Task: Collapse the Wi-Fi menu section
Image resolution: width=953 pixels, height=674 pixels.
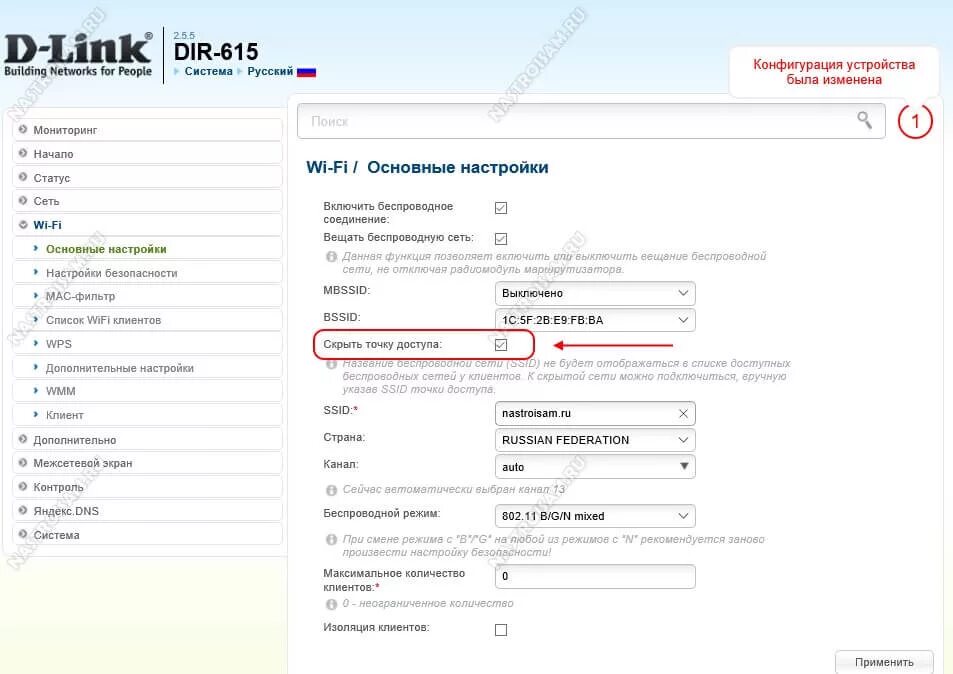Action: click(147, 225)
